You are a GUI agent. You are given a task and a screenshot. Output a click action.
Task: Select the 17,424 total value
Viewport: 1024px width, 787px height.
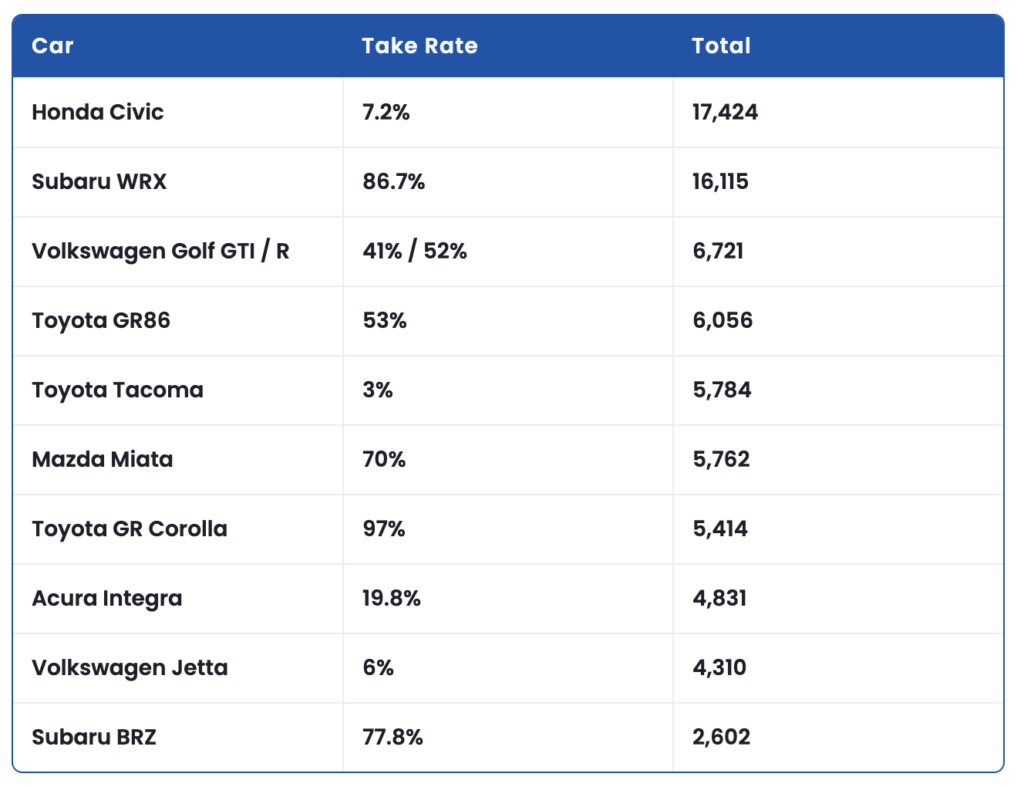coord(725,112)
